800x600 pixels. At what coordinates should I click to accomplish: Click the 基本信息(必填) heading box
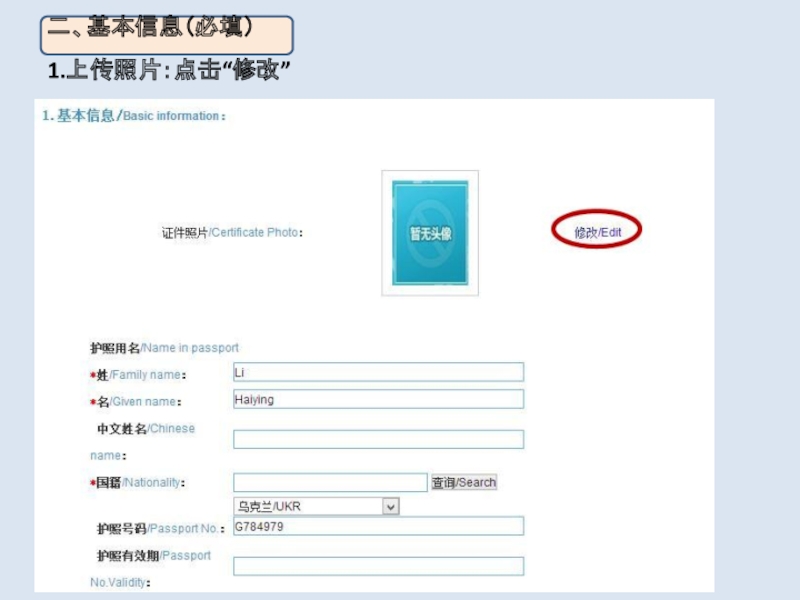pos(167,35)
